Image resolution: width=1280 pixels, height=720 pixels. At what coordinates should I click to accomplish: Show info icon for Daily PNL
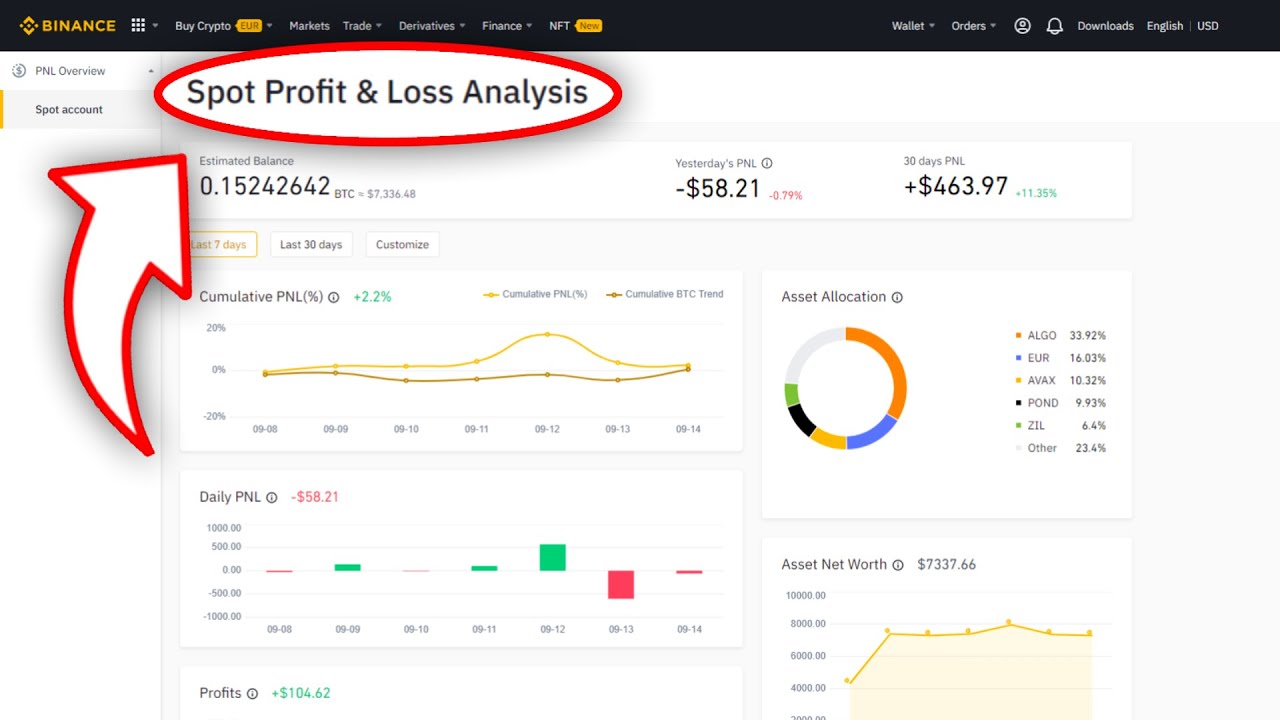(271, 497)
